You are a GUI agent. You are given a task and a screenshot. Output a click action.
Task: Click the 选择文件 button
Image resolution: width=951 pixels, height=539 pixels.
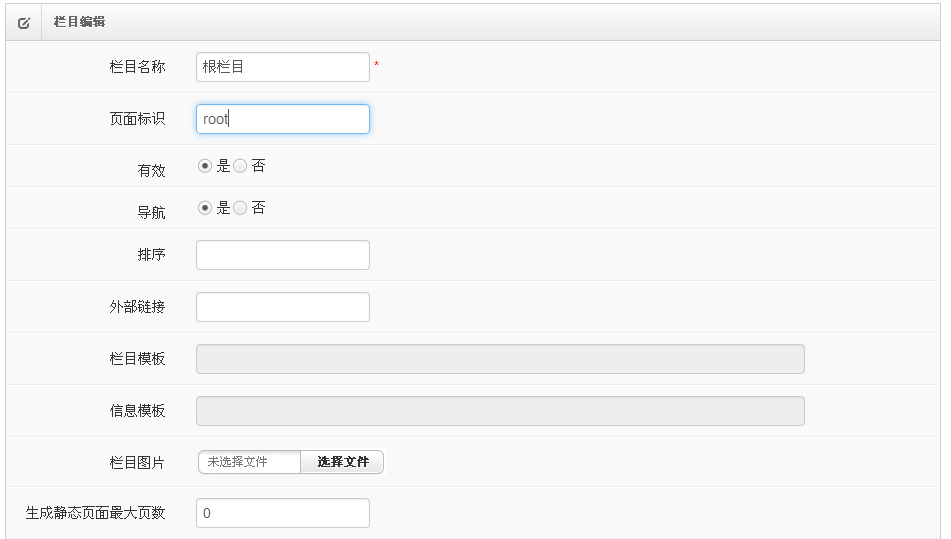click(343, 462)
